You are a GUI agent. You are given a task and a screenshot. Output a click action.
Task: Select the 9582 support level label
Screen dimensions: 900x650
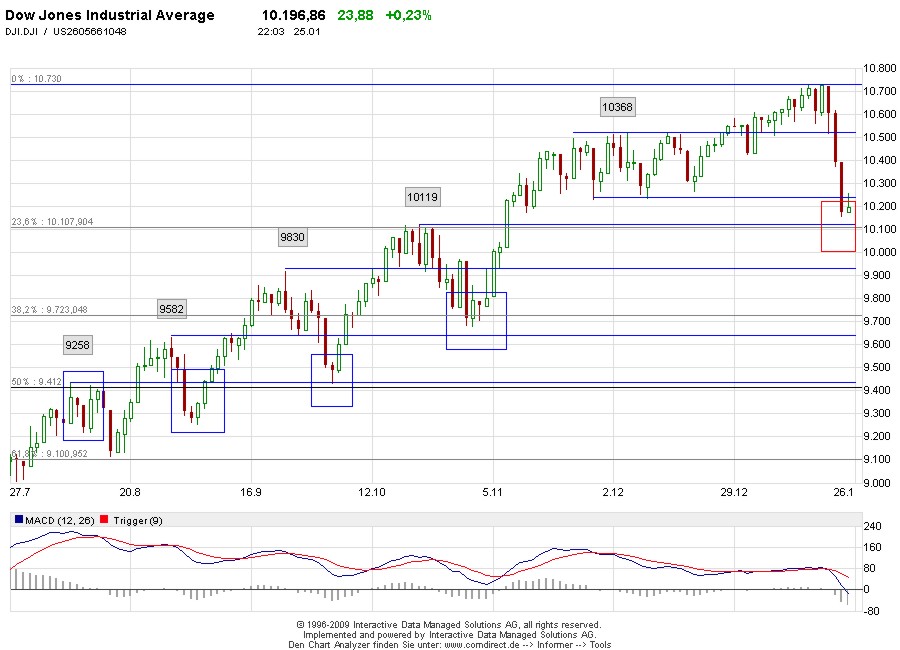[x=172, y=309]
